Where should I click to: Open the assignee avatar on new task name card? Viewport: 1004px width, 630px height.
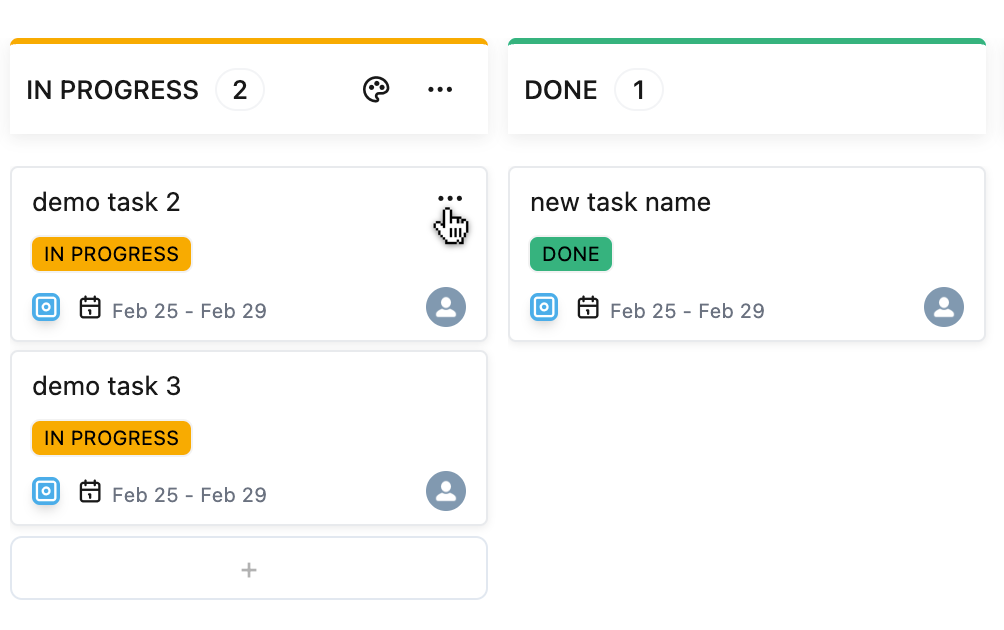(944, 307)
